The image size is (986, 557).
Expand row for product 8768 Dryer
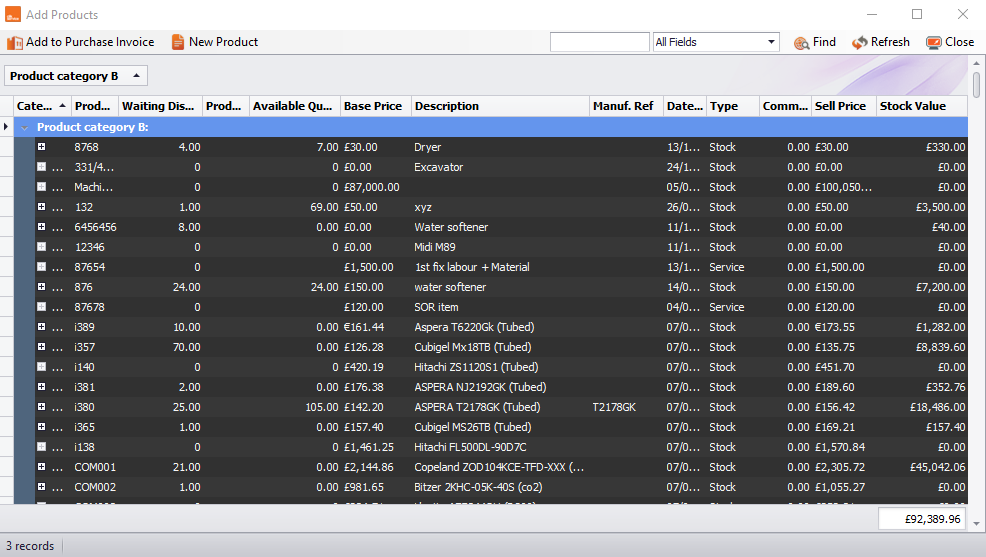(42, 146)
